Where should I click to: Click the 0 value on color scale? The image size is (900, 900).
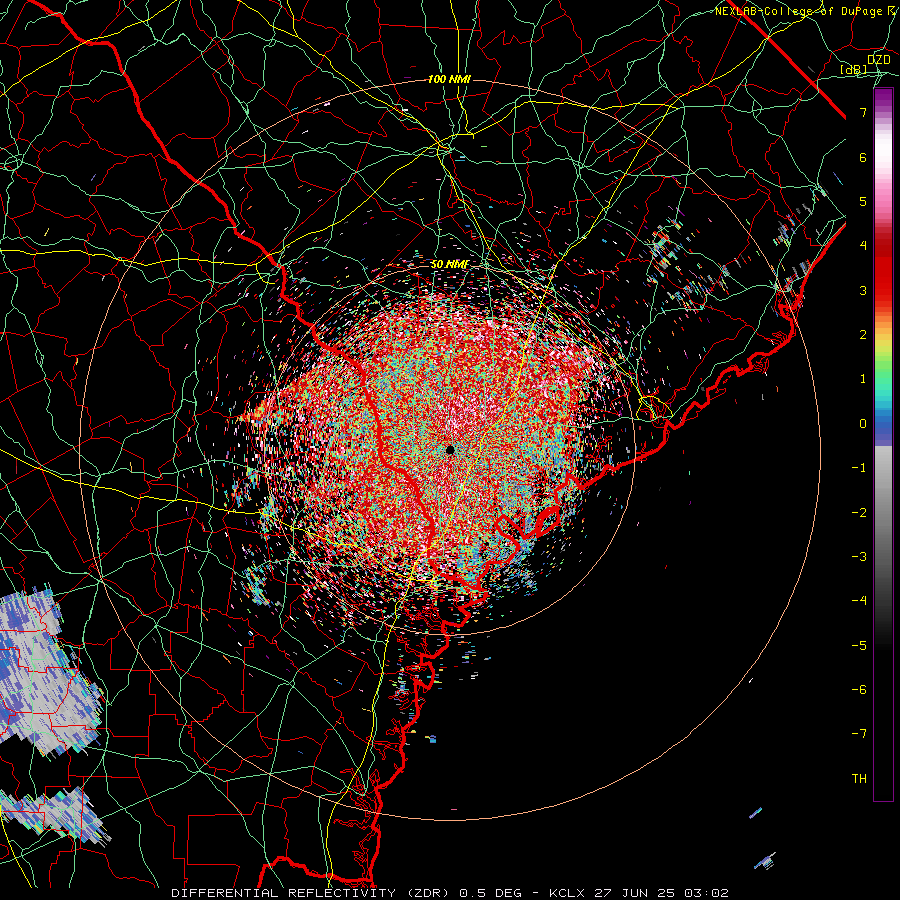[863, 424]
